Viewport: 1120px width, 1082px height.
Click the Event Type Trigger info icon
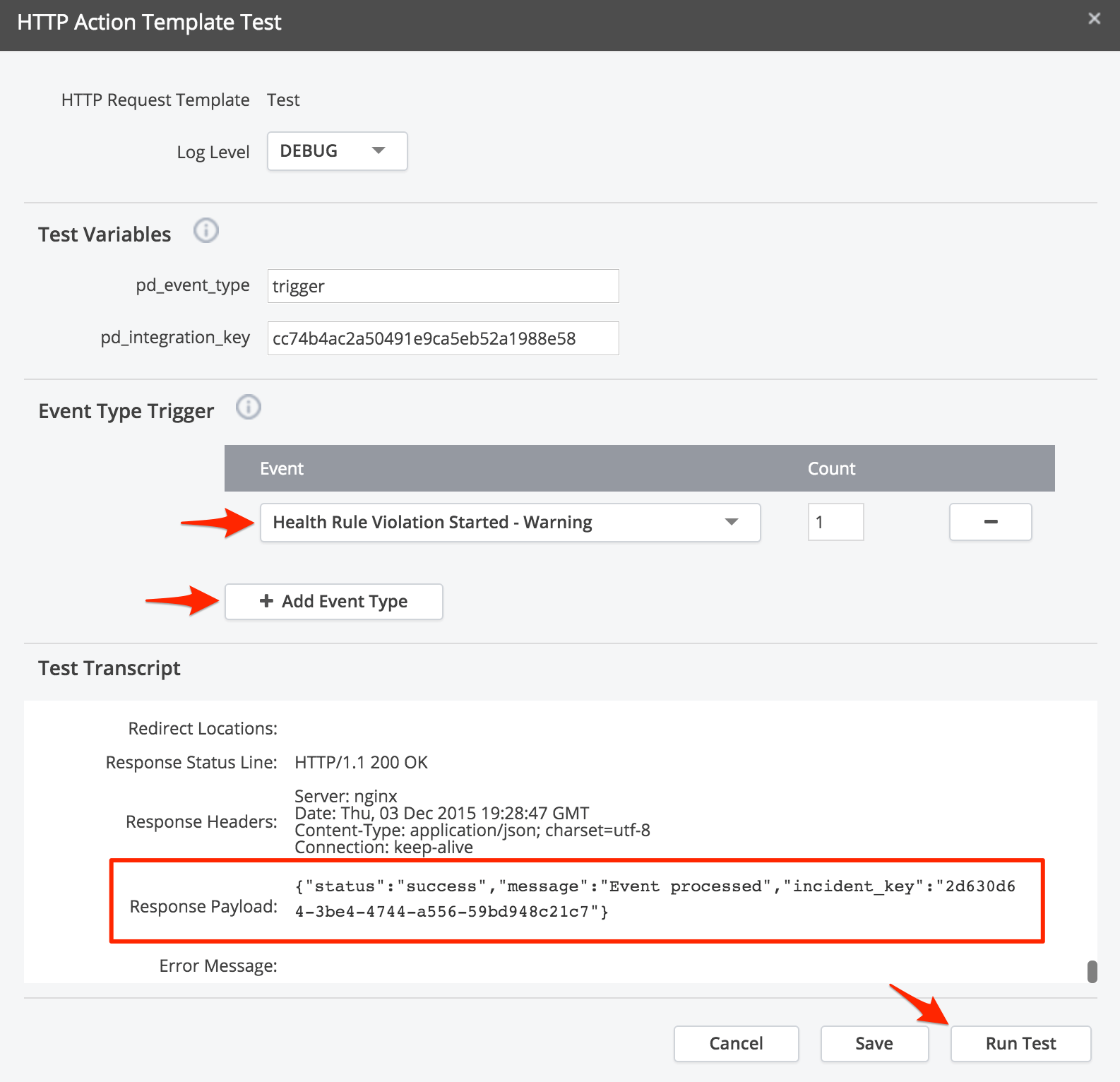(x=248, y=408)
